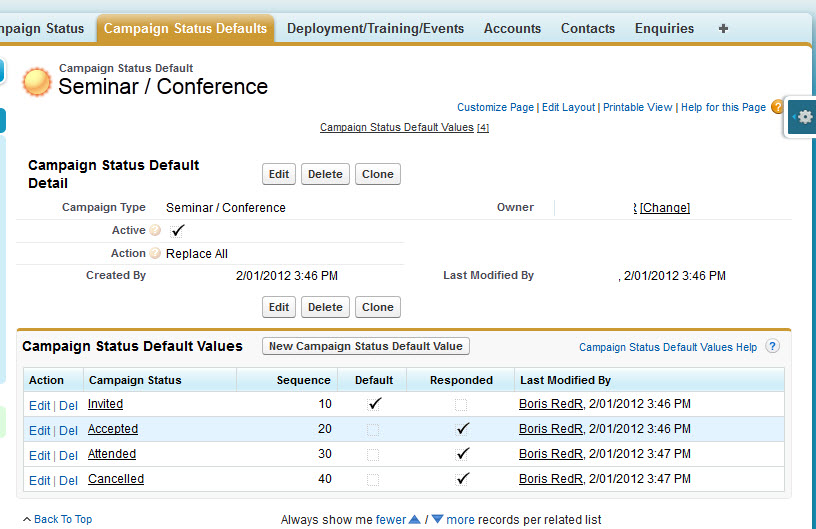This screenshot has height=529, width=816.
Task: Click the more records down arrow
Action: point(437,519)
